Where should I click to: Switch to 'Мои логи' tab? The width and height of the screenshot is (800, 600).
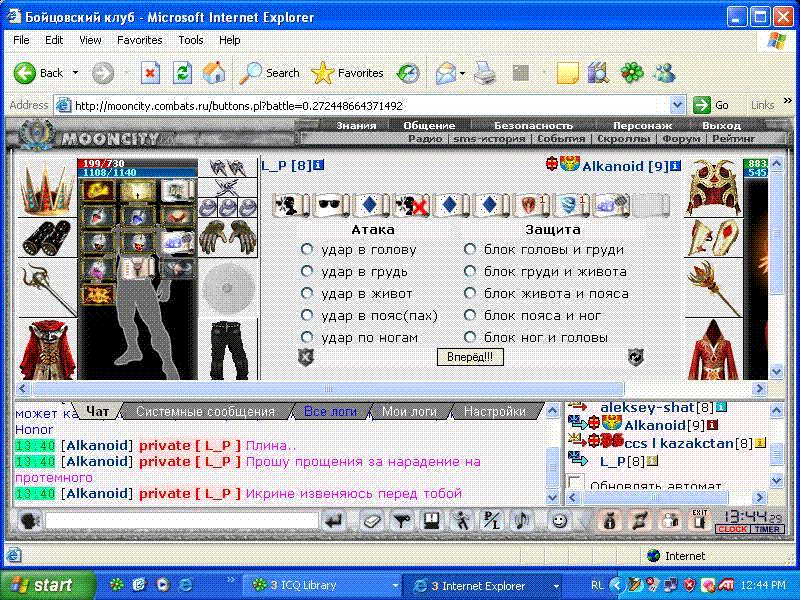(409, 411)
